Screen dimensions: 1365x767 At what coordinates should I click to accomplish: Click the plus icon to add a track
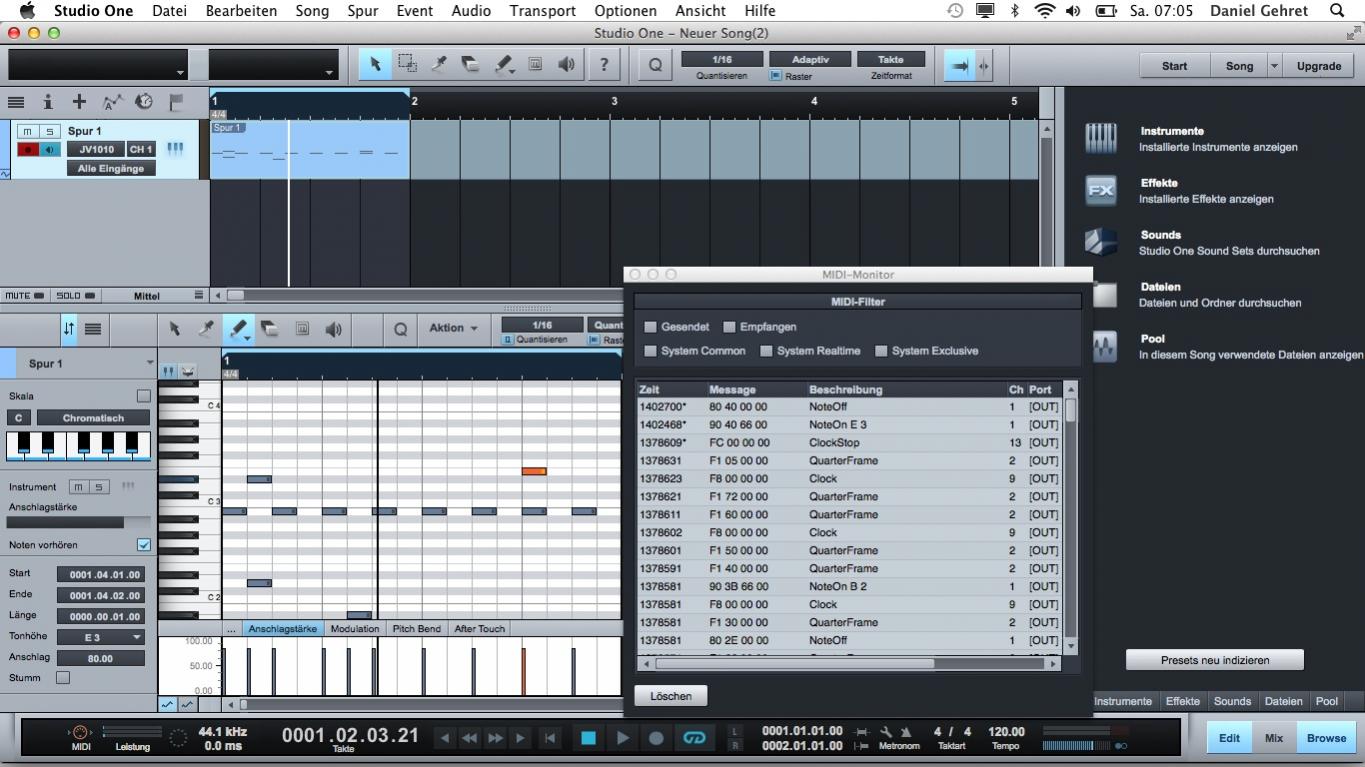click(x=79, y=102)
